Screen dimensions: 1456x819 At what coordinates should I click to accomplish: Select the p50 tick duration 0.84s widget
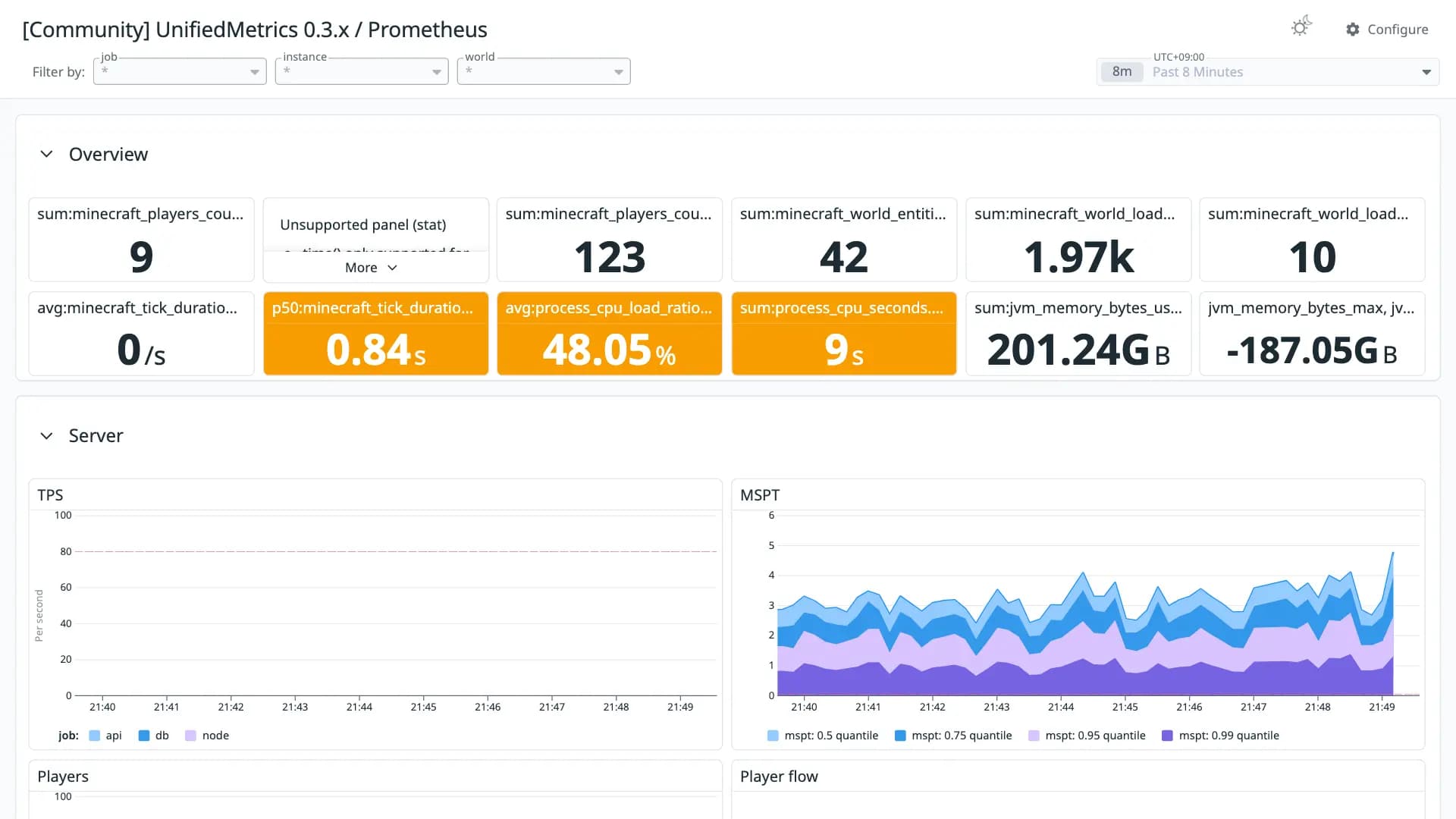tap(376, 334)
